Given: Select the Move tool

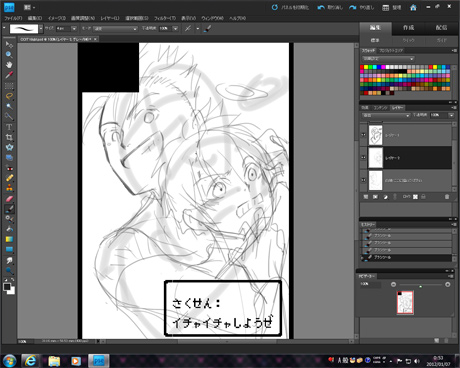Looking at the screenshot, I should [9, 44].
